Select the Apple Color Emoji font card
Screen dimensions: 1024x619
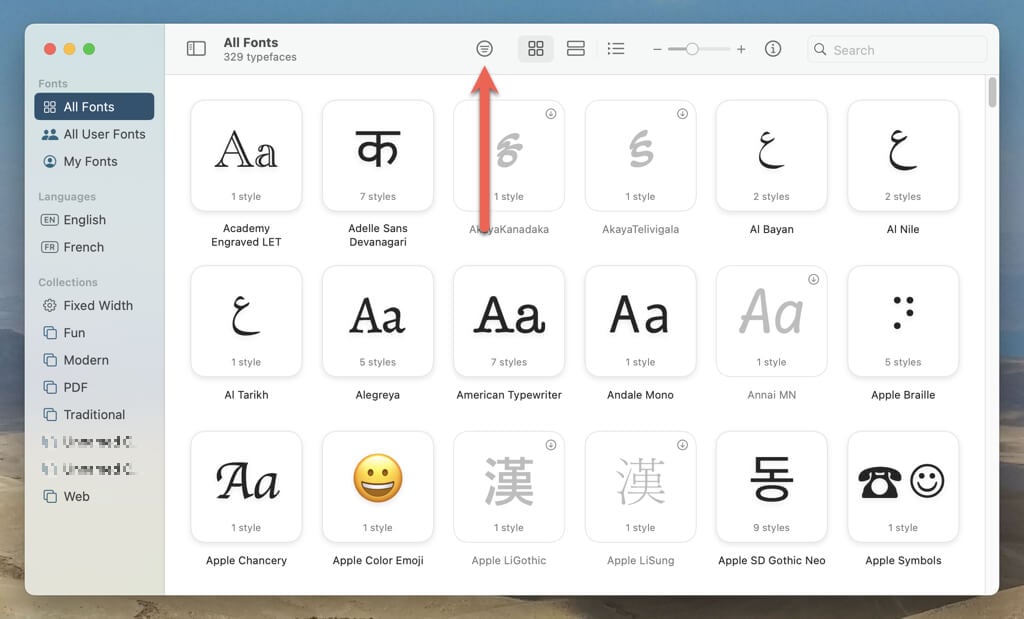(x=377, y=486)
